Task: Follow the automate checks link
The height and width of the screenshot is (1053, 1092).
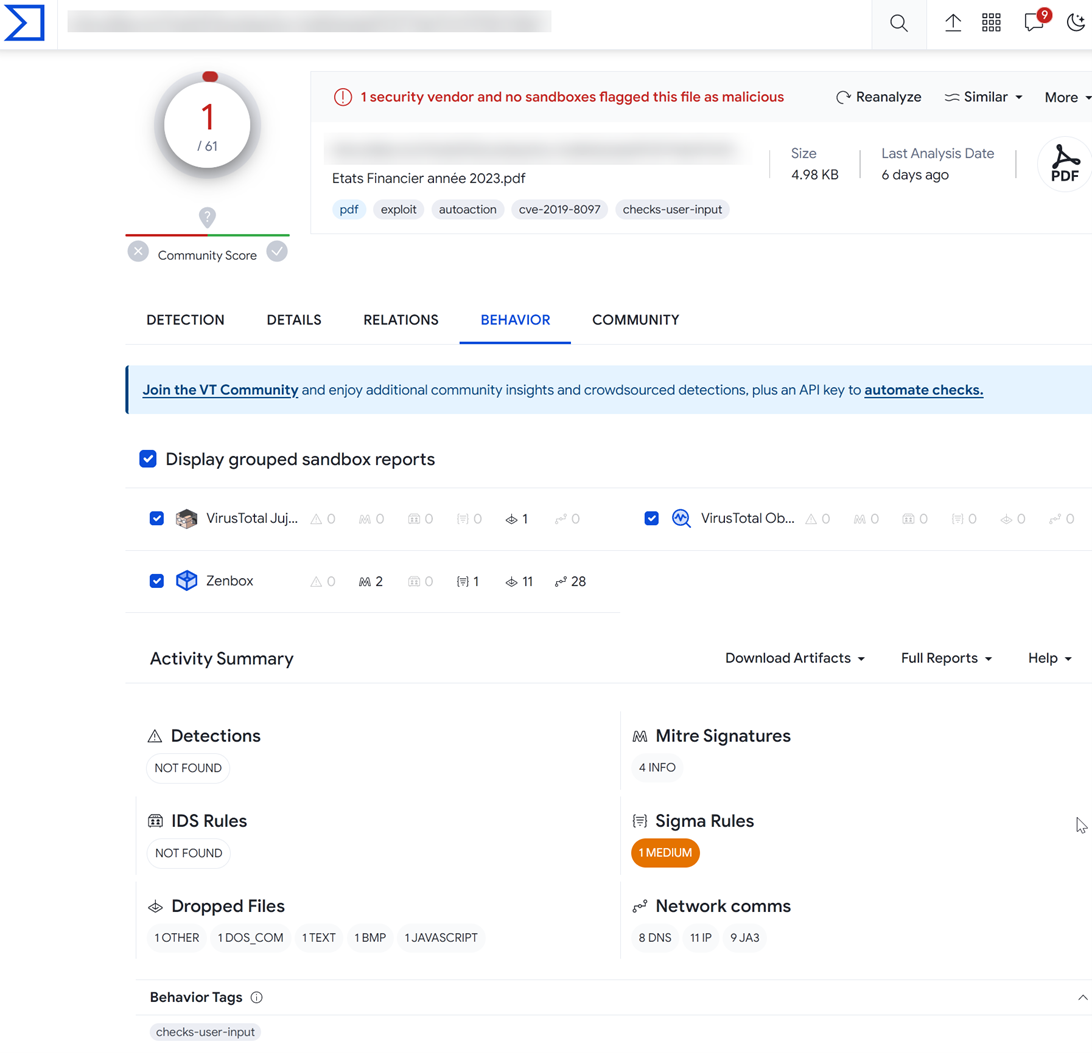Action: click(x=923, y=390)
